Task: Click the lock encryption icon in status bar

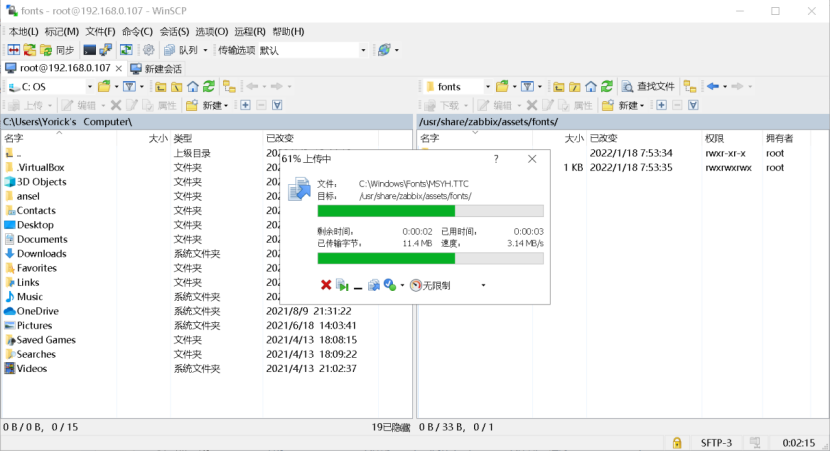Action: 676,443
